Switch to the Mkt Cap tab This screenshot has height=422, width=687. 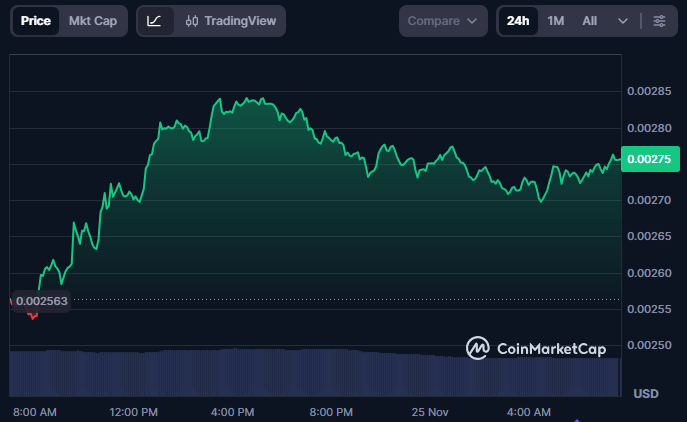[x=93, y=21]
